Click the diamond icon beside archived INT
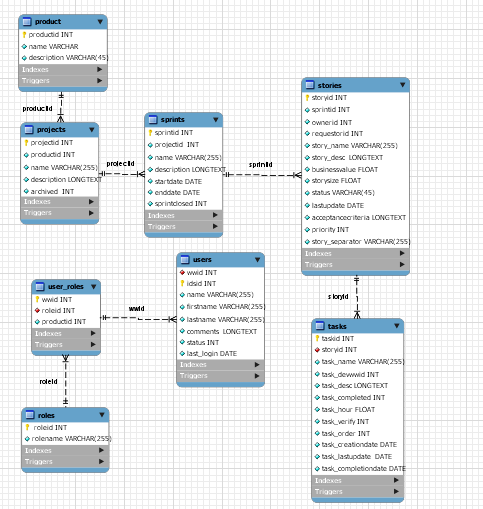 coord(26,191)
